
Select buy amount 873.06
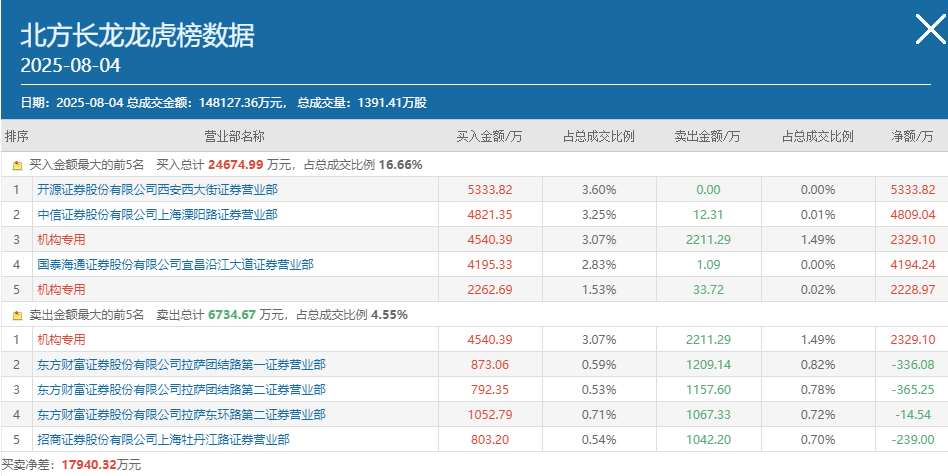[x=490, y=365]
